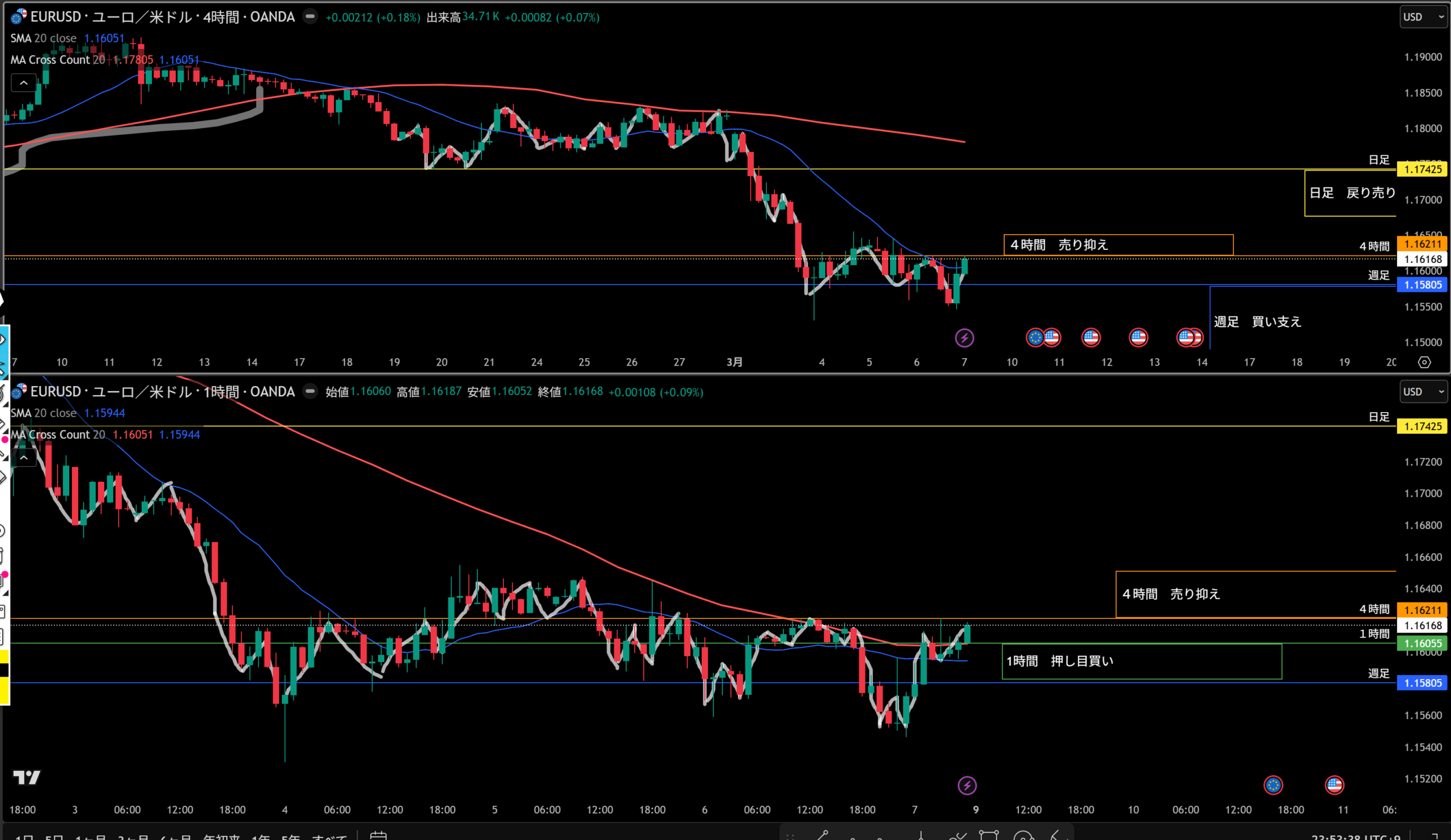Screen dimensions: 1451x840
Task: Click the lightning alert icon on 4-hour chart
Action: tap(965, 338)
